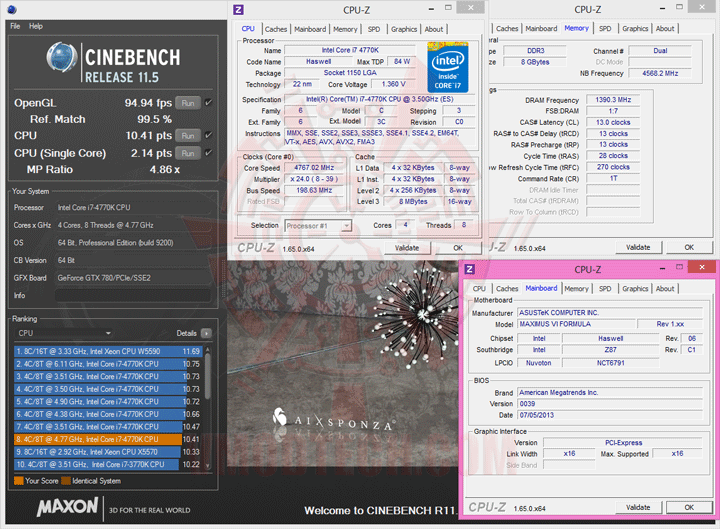This screenshot has height=529, width=720.
Task: Click the Processor Name Intel Core i7 4770K field
Action: (350, 50)
